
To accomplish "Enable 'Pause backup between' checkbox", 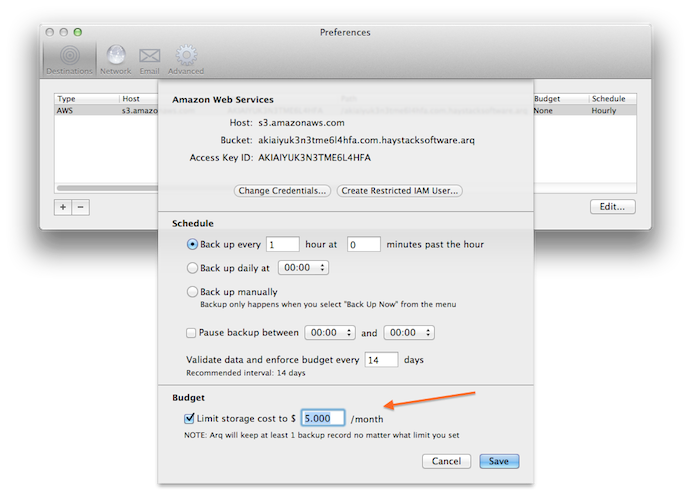I will click(191, 333).
